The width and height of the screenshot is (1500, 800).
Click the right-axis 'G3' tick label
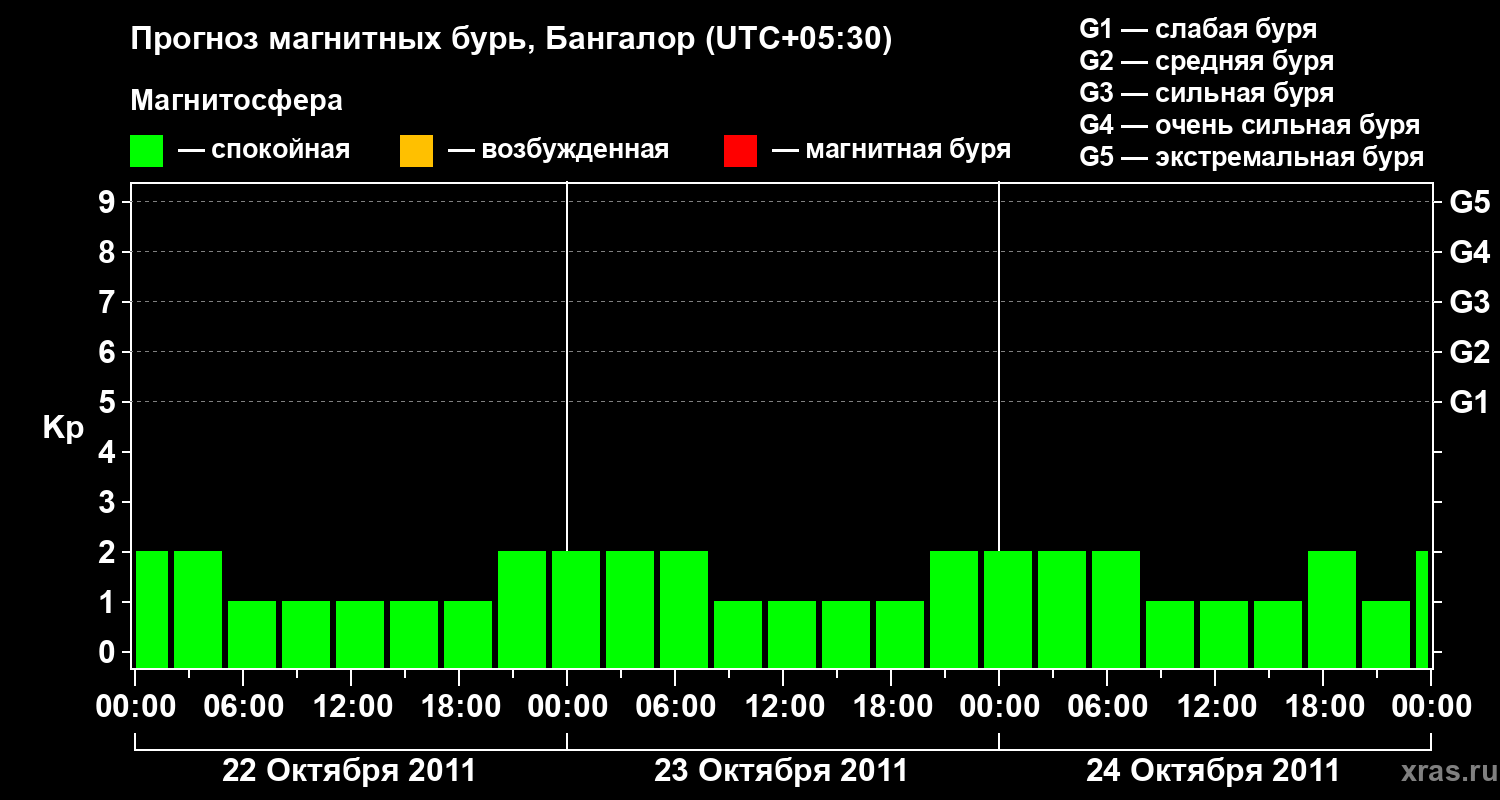[1470, 302]
